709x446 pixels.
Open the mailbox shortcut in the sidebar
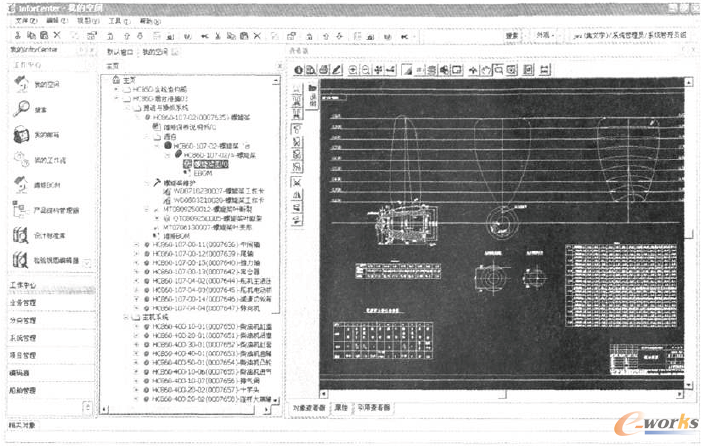pos(21,134)
